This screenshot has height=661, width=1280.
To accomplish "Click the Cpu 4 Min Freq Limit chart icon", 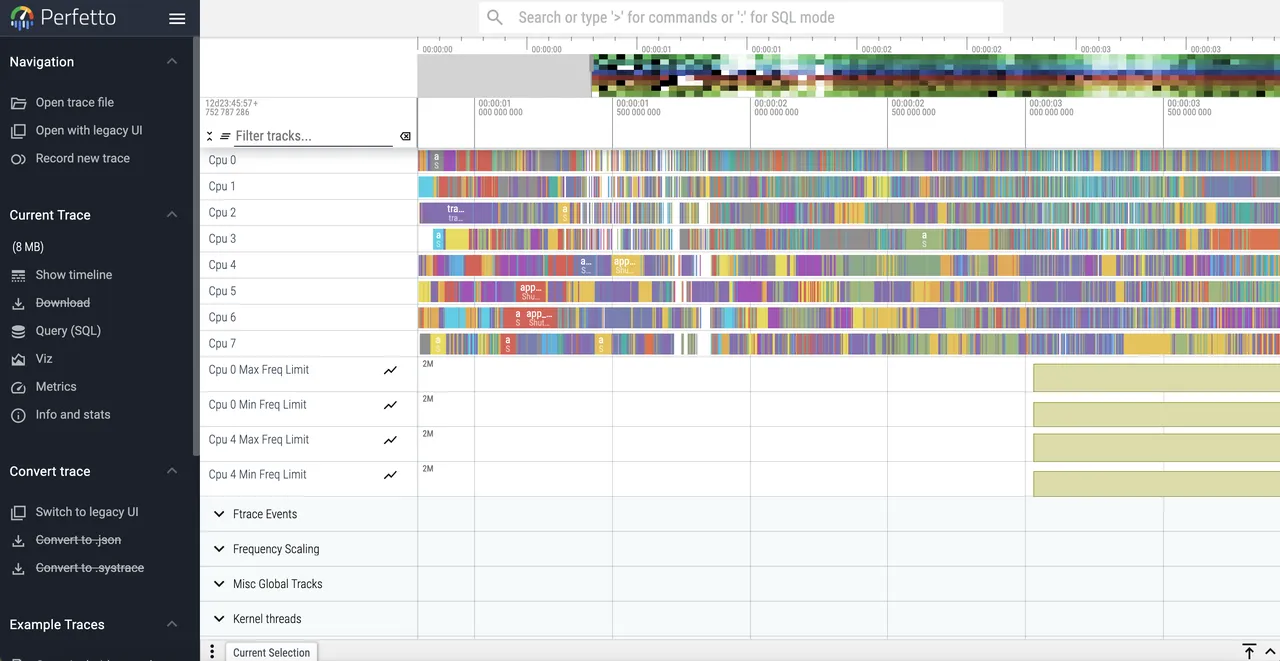I will coord(390,475).
